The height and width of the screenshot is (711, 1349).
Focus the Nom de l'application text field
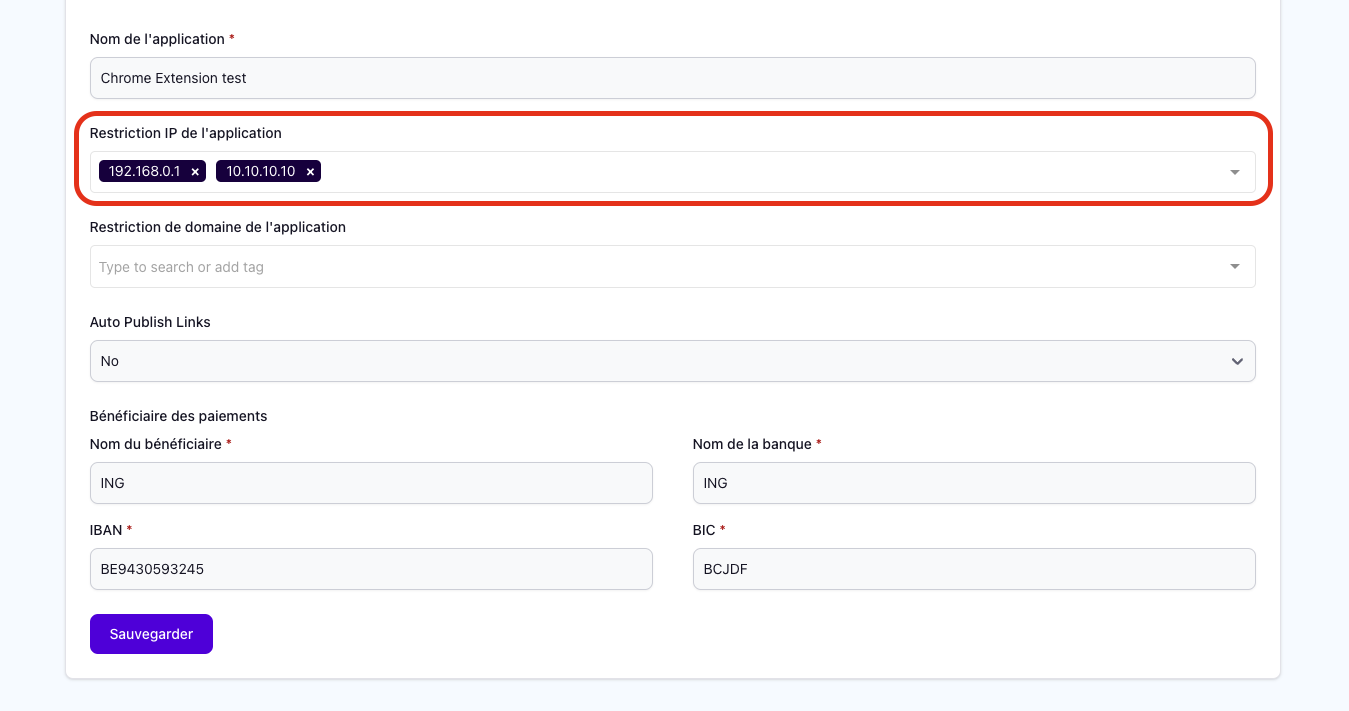pos(672,78)
